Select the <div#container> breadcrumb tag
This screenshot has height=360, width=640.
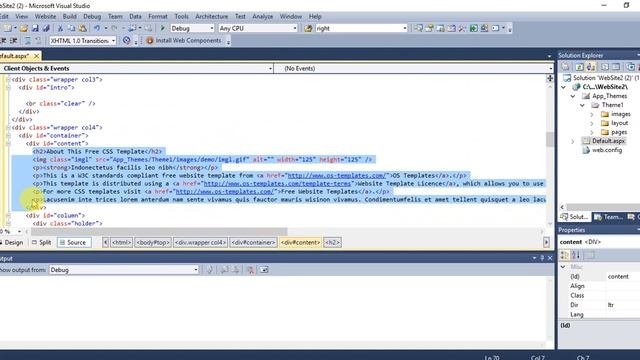tap(253, 242)
